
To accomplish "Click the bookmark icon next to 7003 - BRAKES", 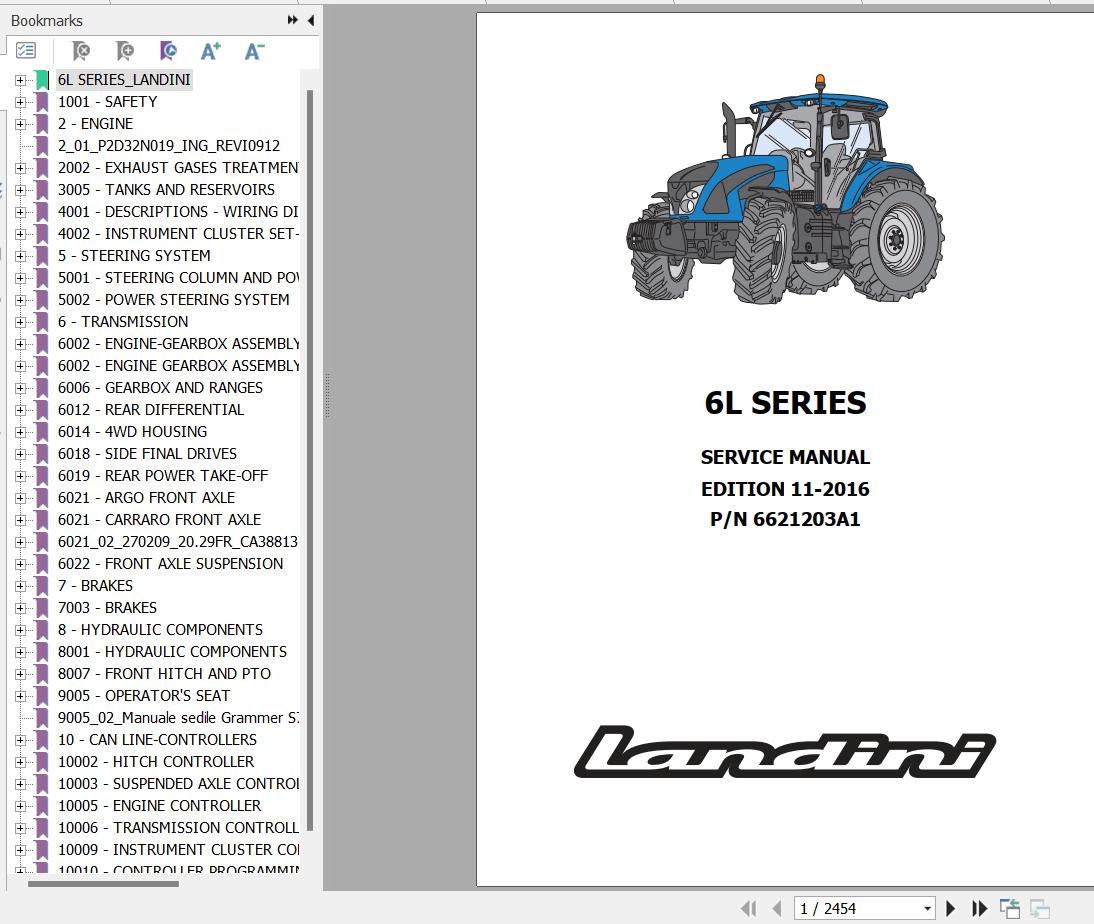I will click(42, 608).
